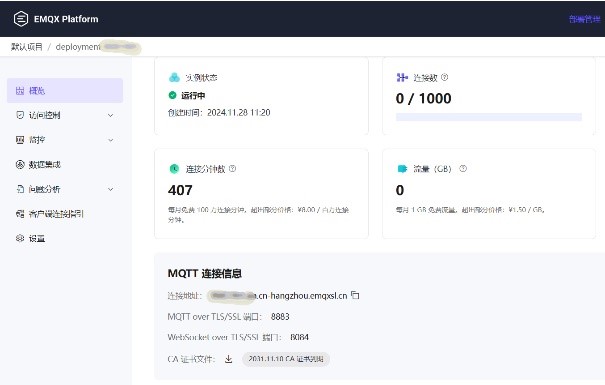This screenshot has width=605, height=385.
Task: Select the 概览 overview sidebar item
Action: point(65,91)
